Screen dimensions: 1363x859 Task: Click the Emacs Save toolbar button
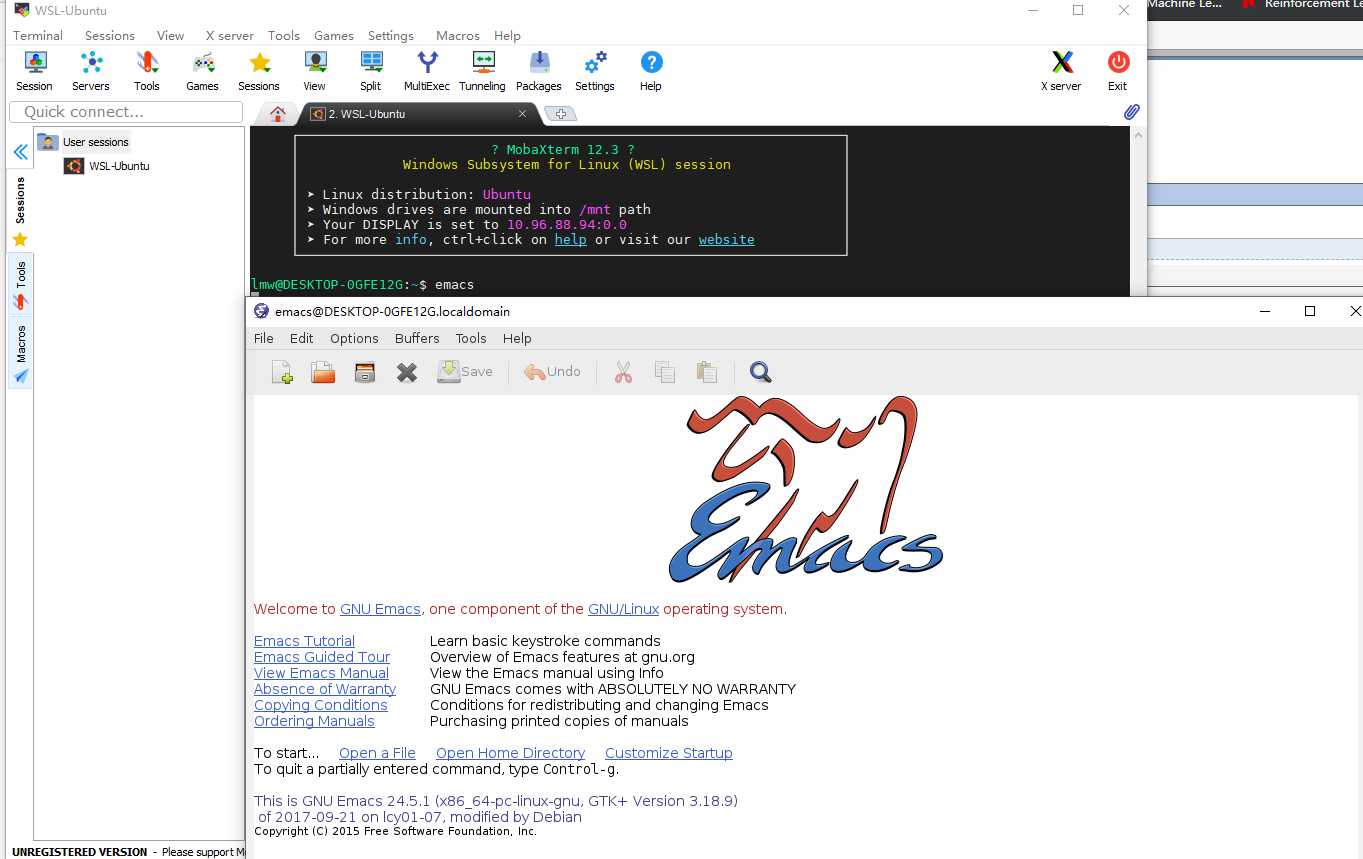coord(465,372)
